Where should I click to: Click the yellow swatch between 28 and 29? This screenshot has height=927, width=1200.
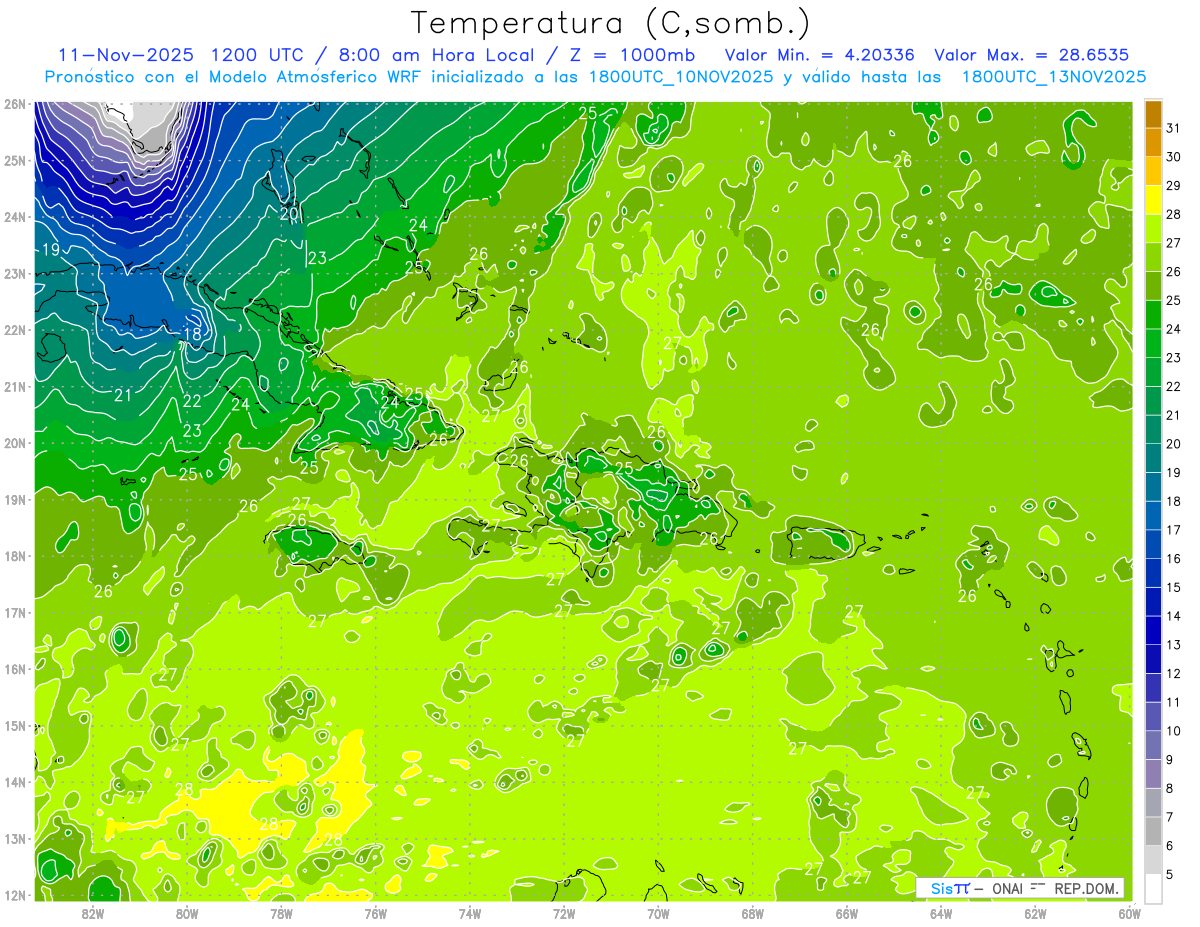point(1153,200)
